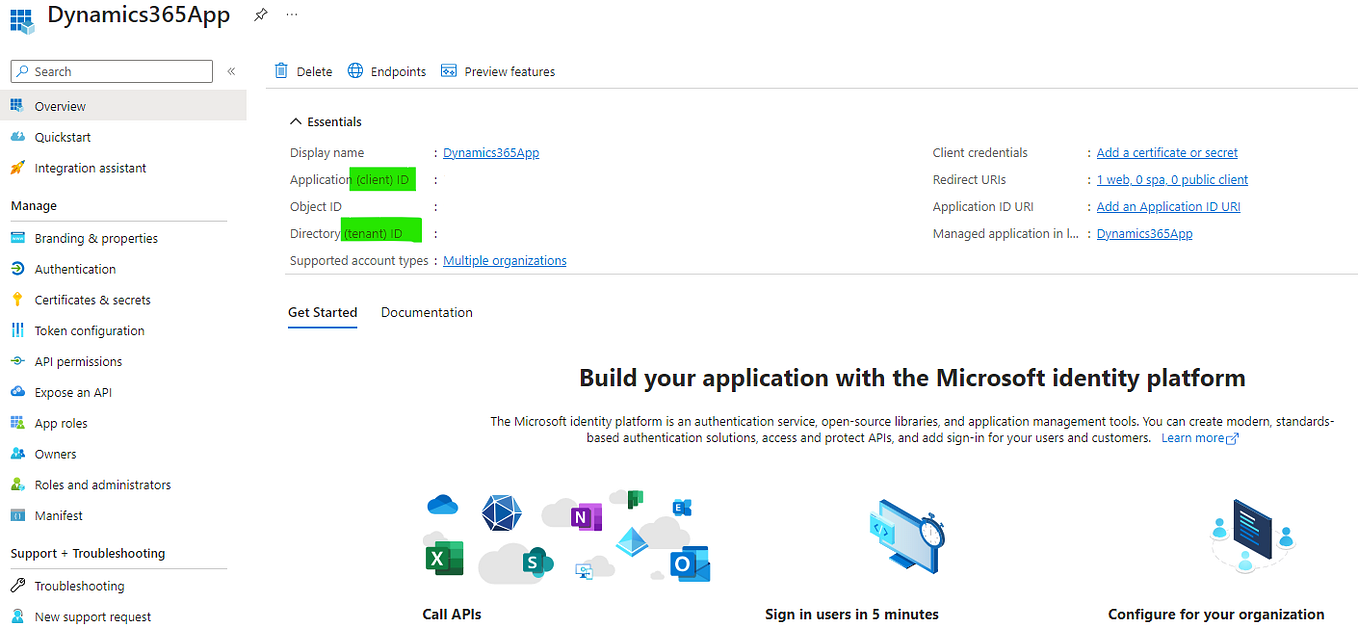Open API permissions page
This screenshot has height=630, width=1358.
(x=84, y=361)
